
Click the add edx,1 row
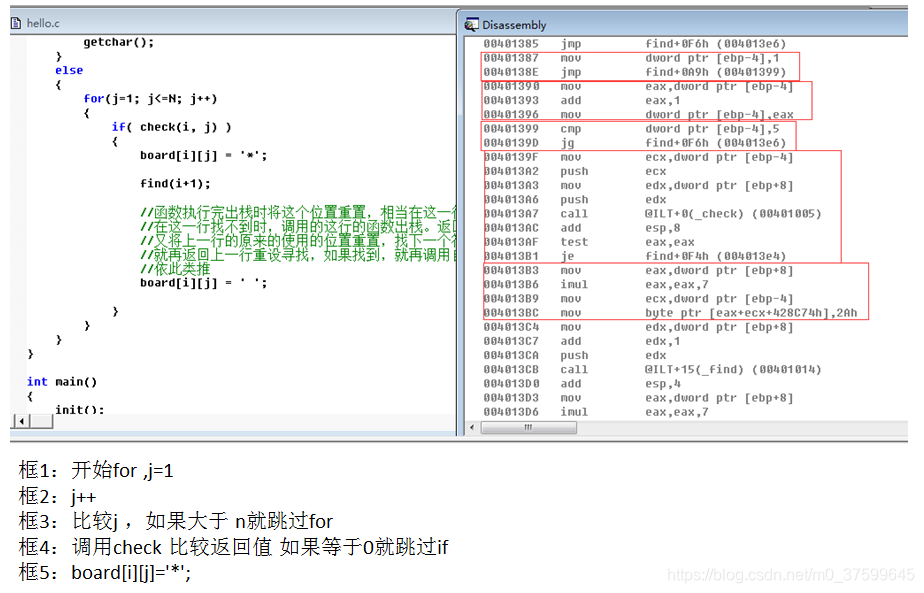[x=582, y=341]
